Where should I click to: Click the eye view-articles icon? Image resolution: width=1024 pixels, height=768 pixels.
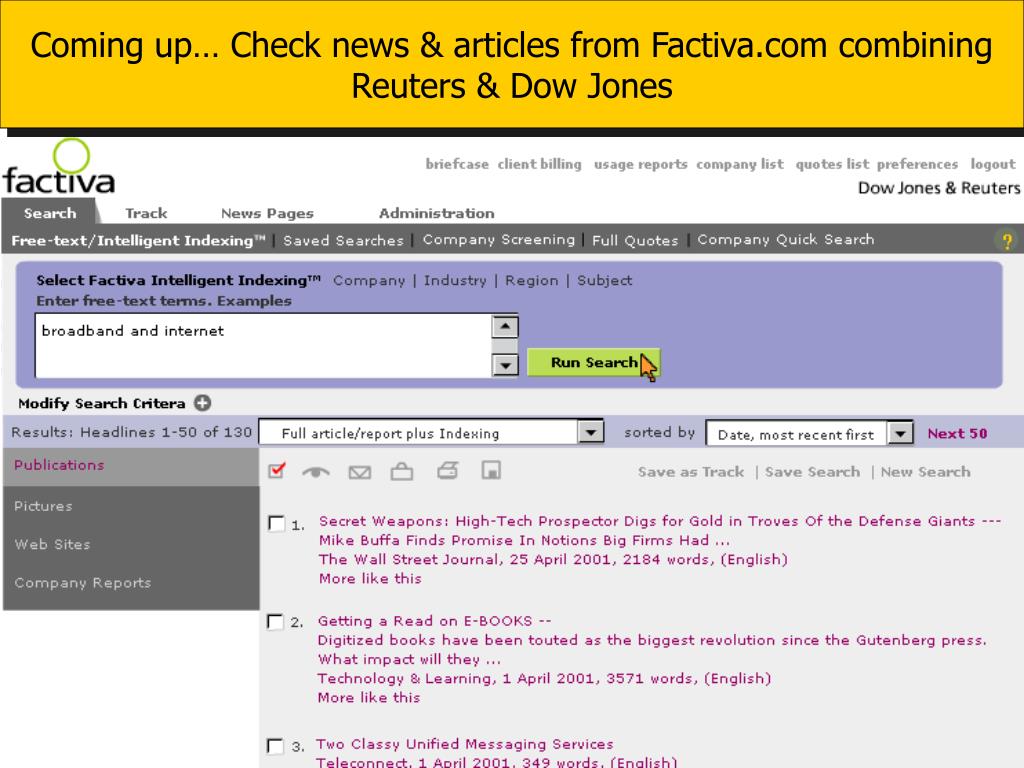tap(316, 472)
